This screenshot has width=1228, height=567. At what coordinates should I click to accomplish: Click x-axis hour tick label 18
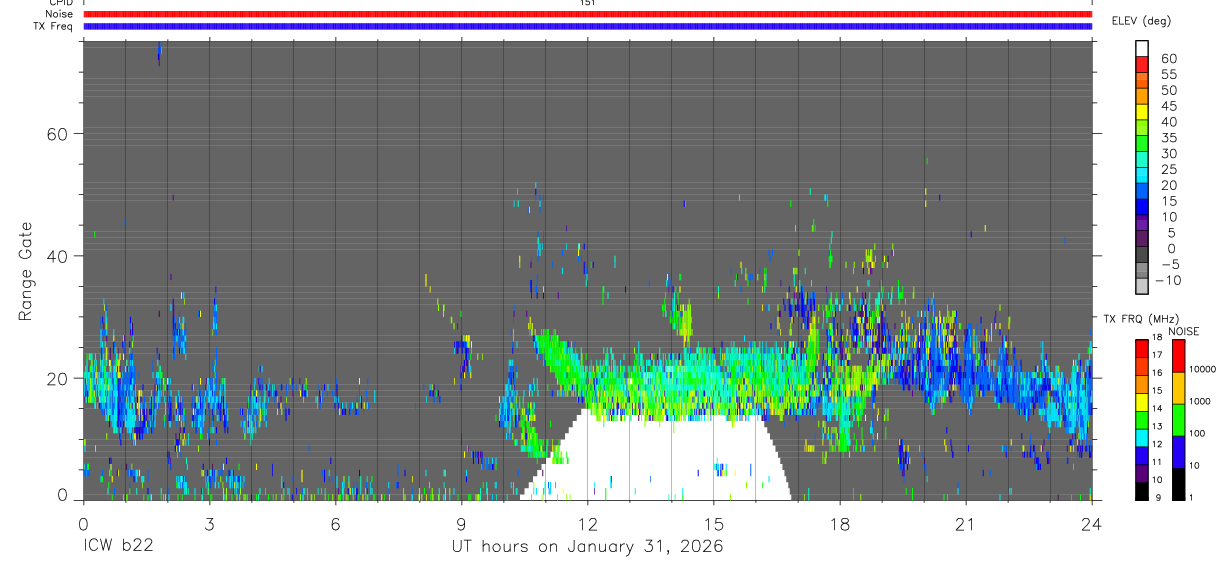(x=840, y=523)
